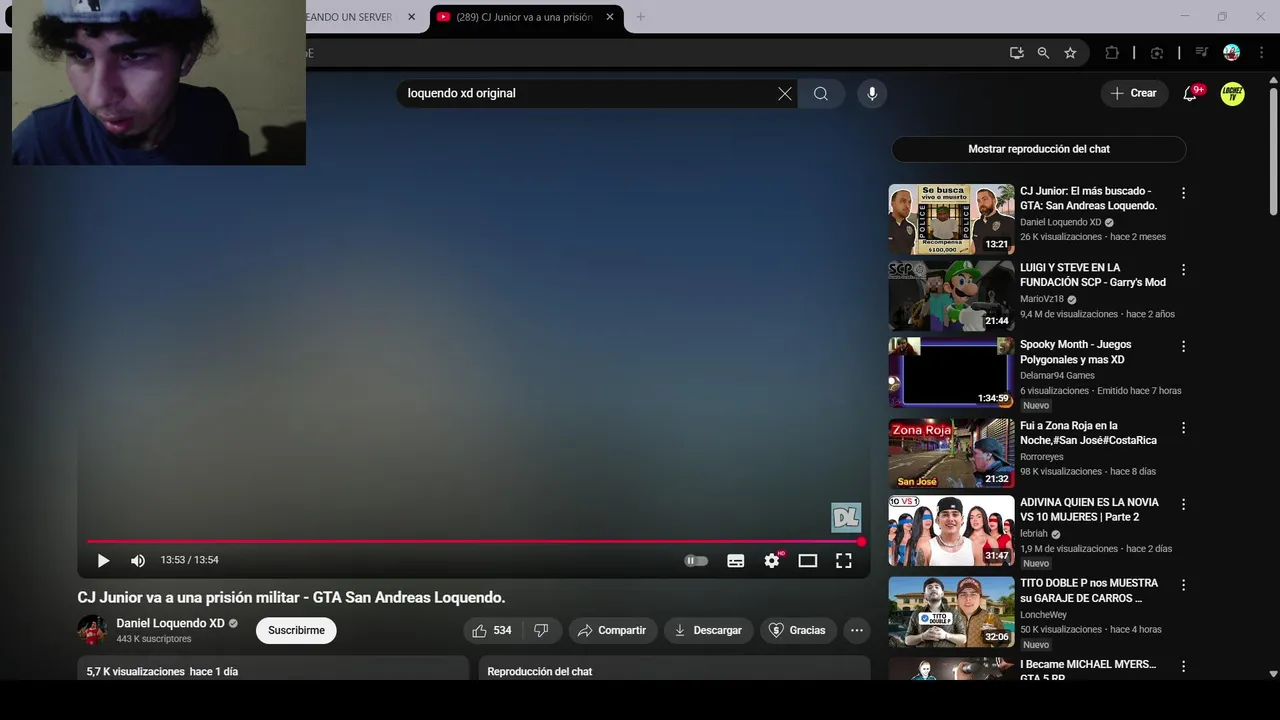
Task: Open more actions menu beside Gracias
Action: coord(857,631)
